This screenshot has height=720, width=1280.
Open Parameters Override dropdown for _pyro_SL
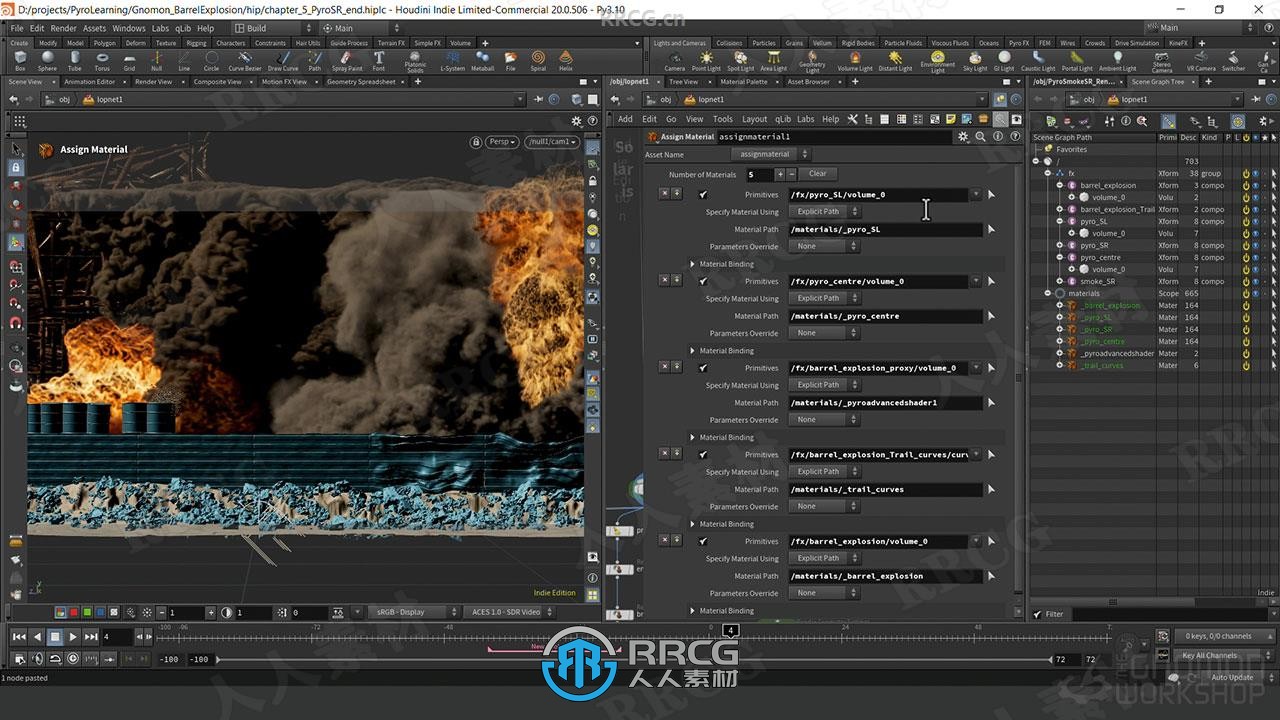824,246
